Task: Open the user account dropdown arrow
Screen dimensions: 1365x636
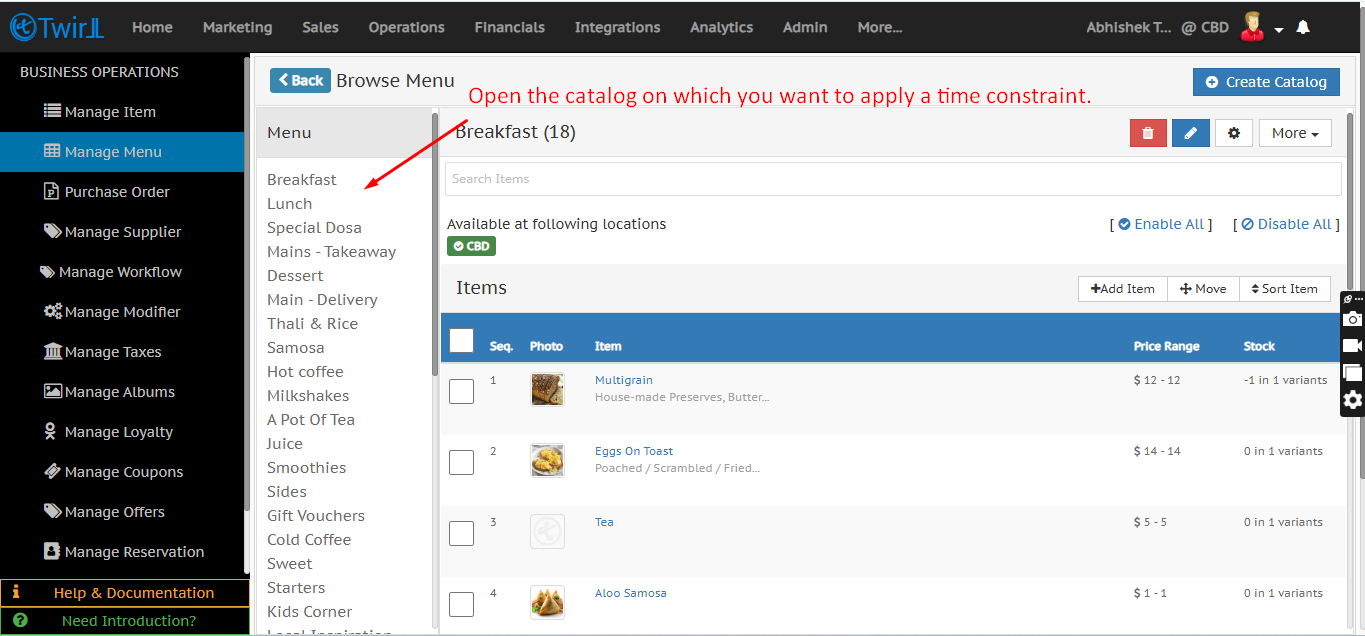Action: [1279, 30]
